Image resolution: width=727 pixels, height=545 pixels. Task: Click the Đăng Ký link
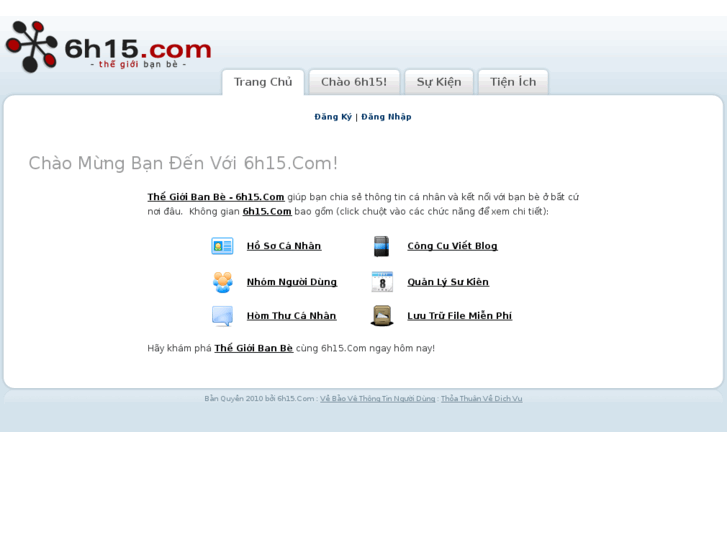(x=333, y=117)
